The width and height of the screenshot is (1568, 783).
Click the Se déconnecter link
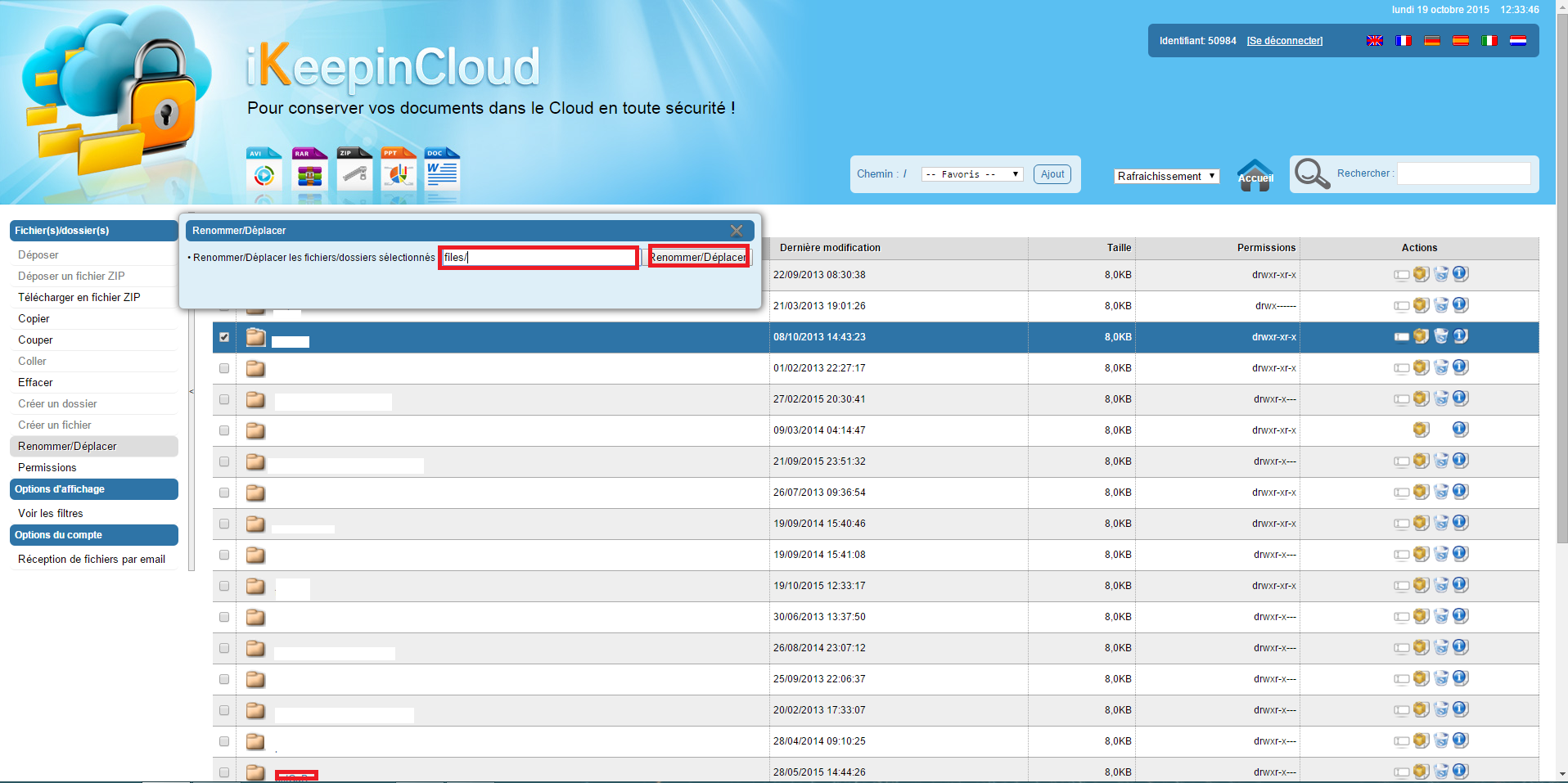pyautogui.click(x=1284, y=40)
